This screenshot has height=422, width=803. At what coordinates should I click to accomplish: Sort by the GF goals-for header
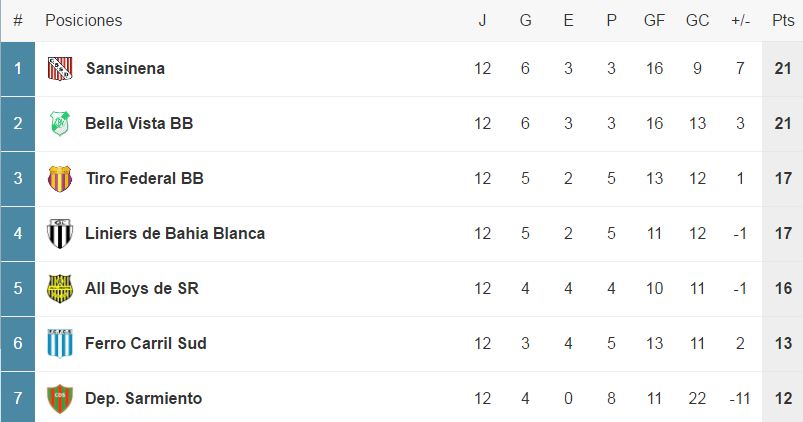pos(655,21)
